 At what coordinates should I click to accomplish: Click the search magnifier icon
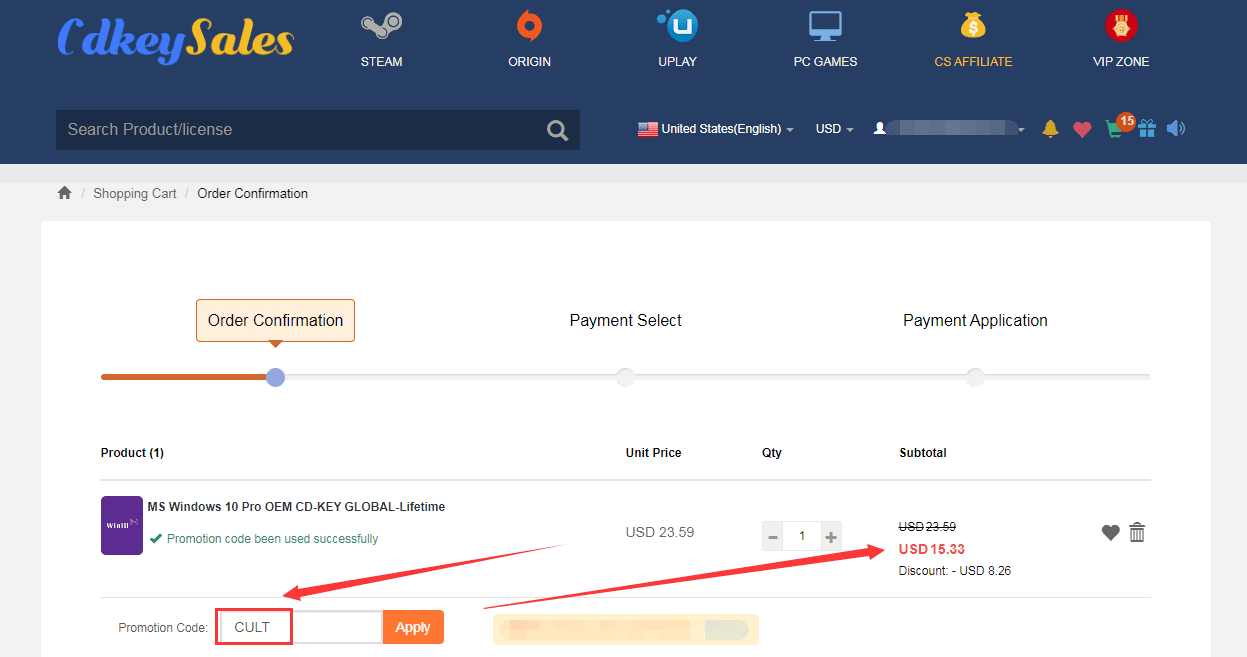557,130
